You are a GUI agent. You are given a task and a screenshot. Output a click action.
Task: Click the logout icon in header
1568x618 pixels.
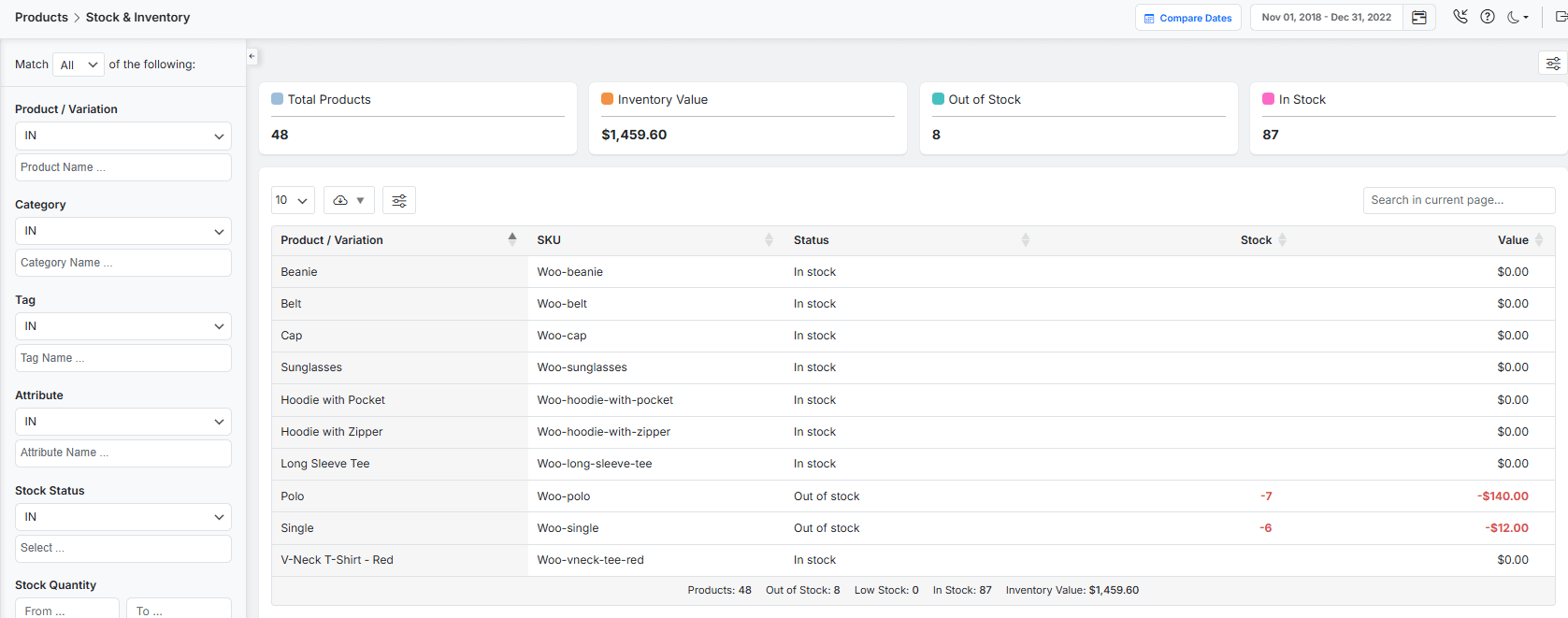pos(1560,17)
